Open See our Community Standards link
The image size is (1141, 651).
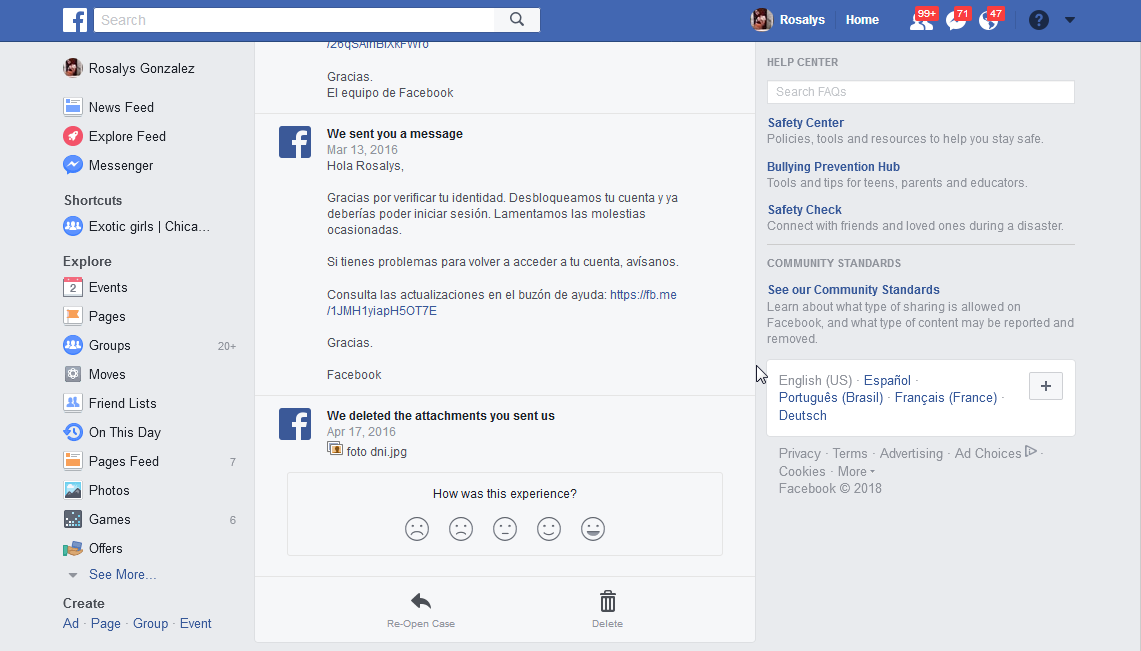point(853,289)
